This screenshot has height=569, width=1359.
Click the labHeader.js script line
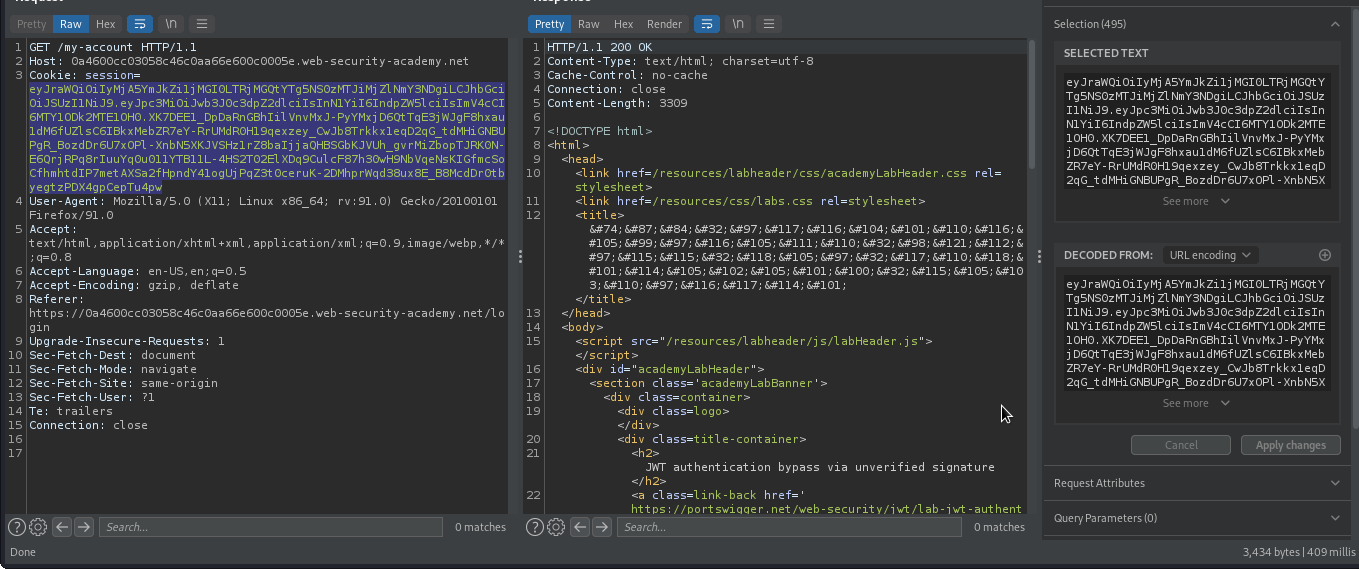pyautogui.click(x=754, y=341)
